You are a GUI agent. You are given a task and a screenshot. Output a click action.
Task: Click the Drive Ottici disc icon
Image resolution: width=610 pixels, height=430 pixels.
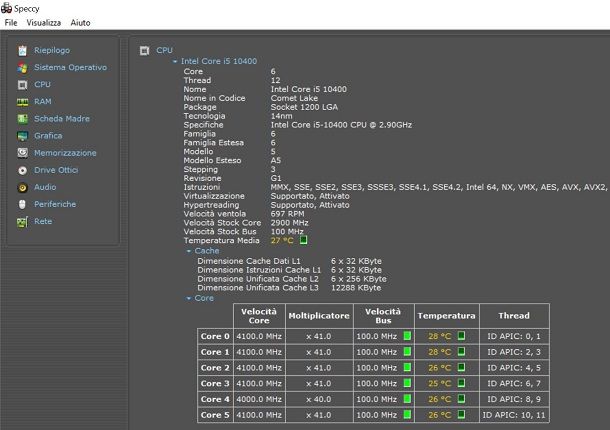pyautogui.click(x=22, y=170)
